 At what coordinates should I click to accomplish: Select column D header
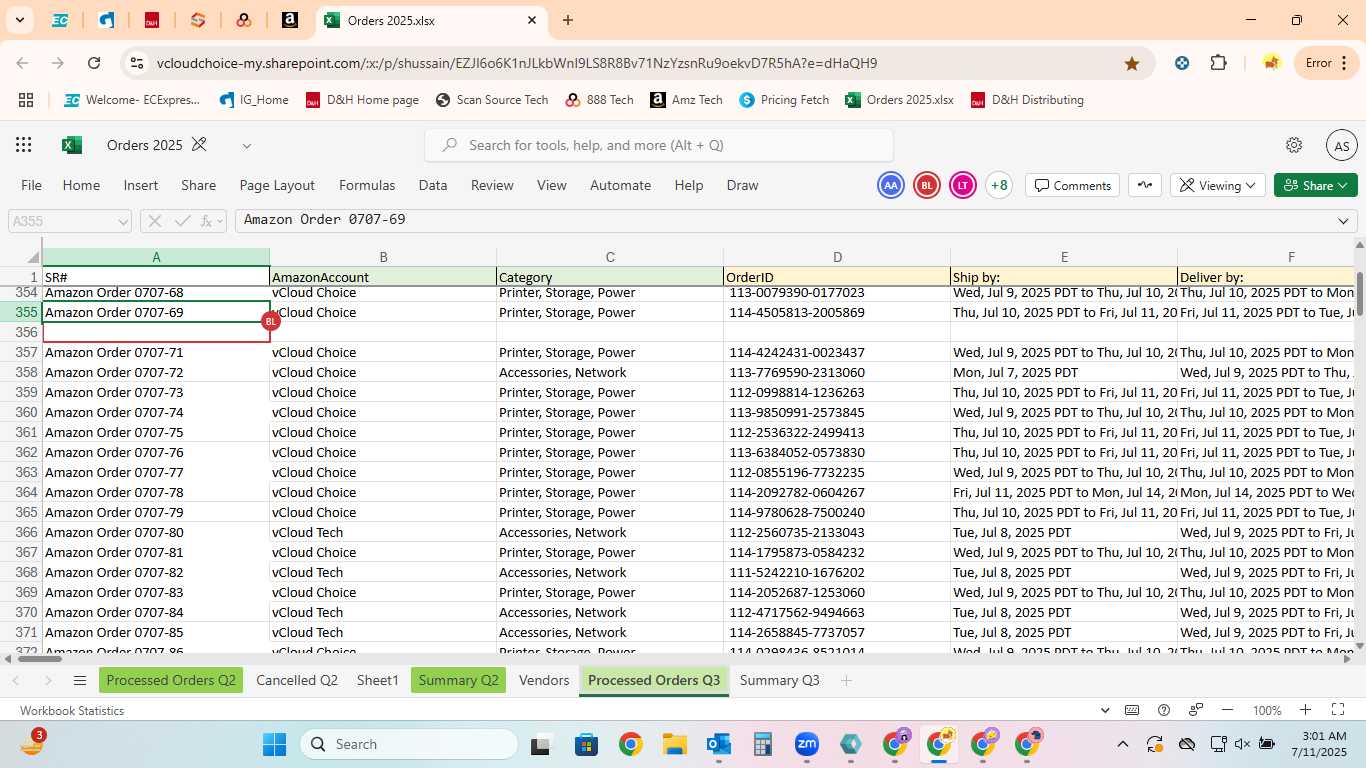pos(837,257)
